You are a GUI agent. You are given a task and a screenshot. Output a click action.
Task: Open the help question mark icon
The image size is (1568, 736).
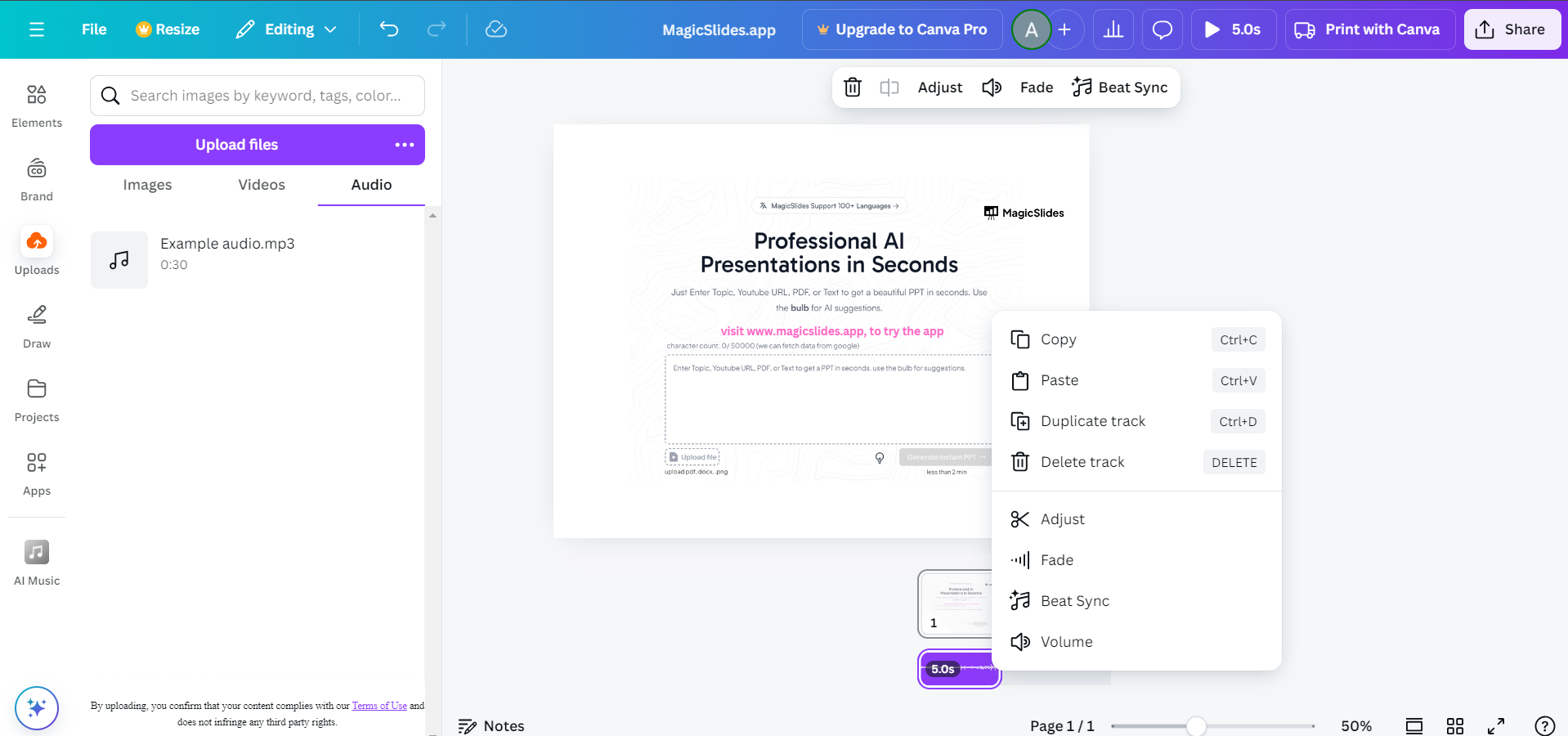(x=1544, y=726)
